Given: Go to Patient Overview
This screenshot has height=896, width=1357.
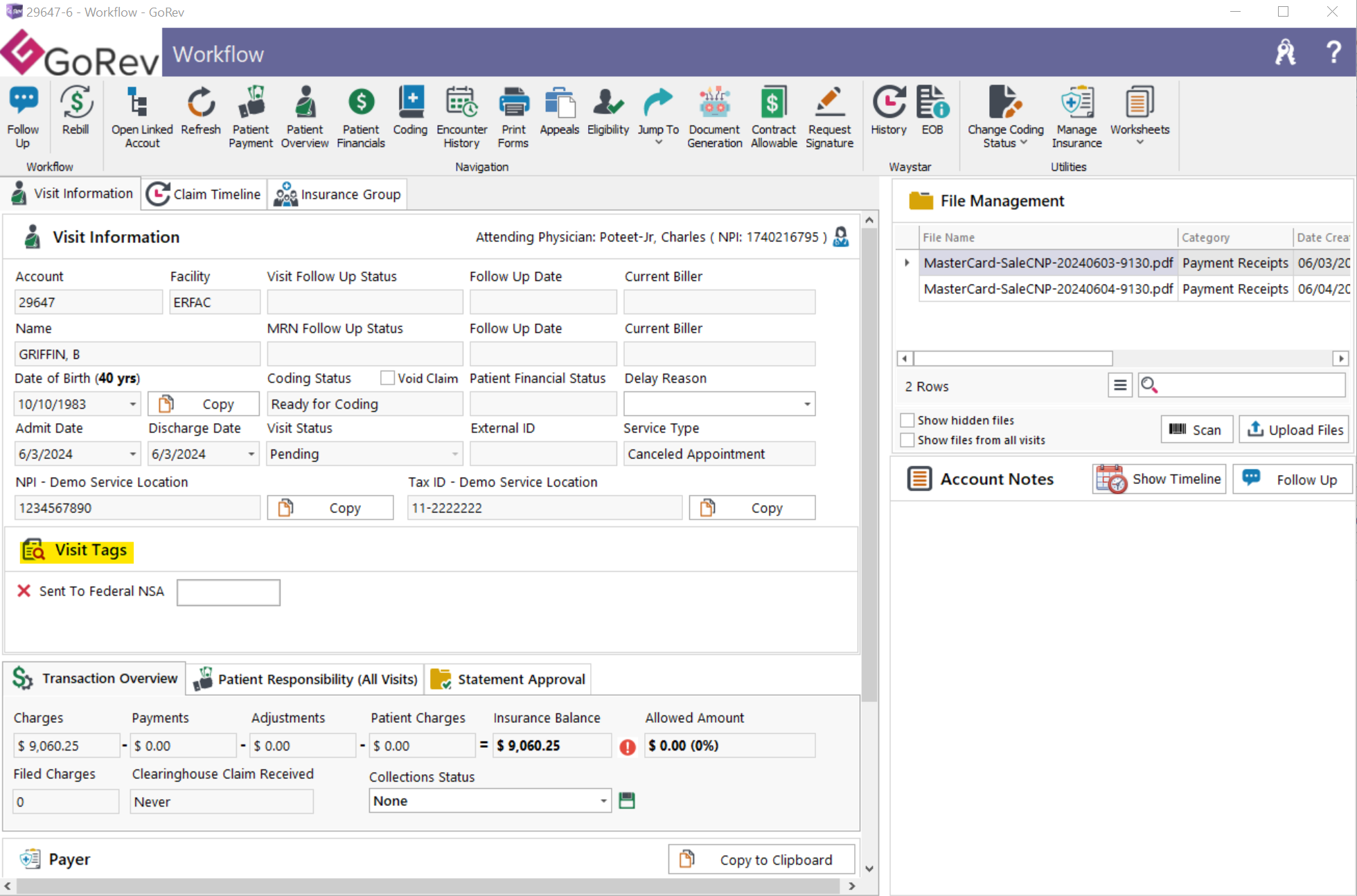Looking at the screenshot, I should pyautogui.click(x=305, y=116).
